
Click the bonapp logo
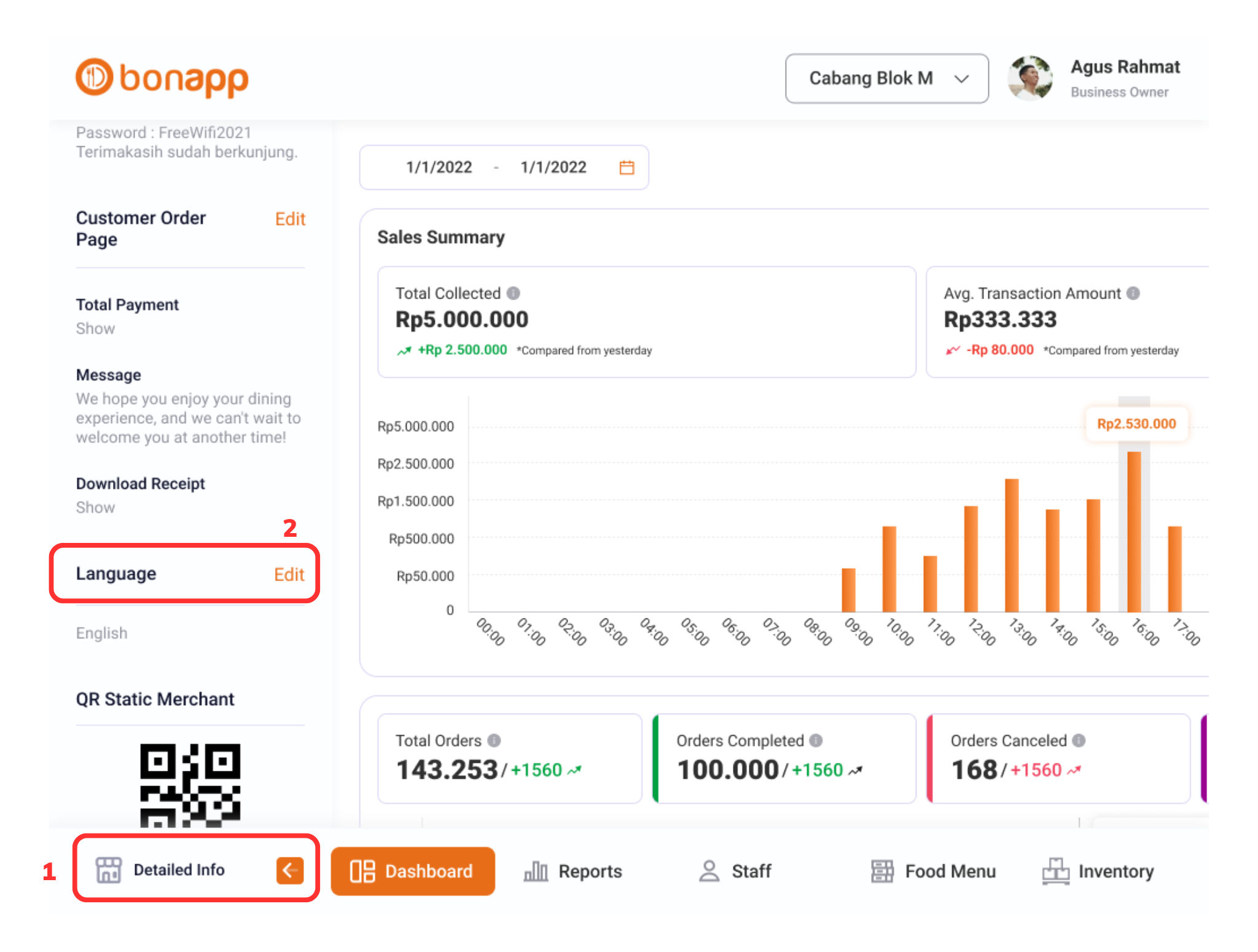tap(161, 77)
